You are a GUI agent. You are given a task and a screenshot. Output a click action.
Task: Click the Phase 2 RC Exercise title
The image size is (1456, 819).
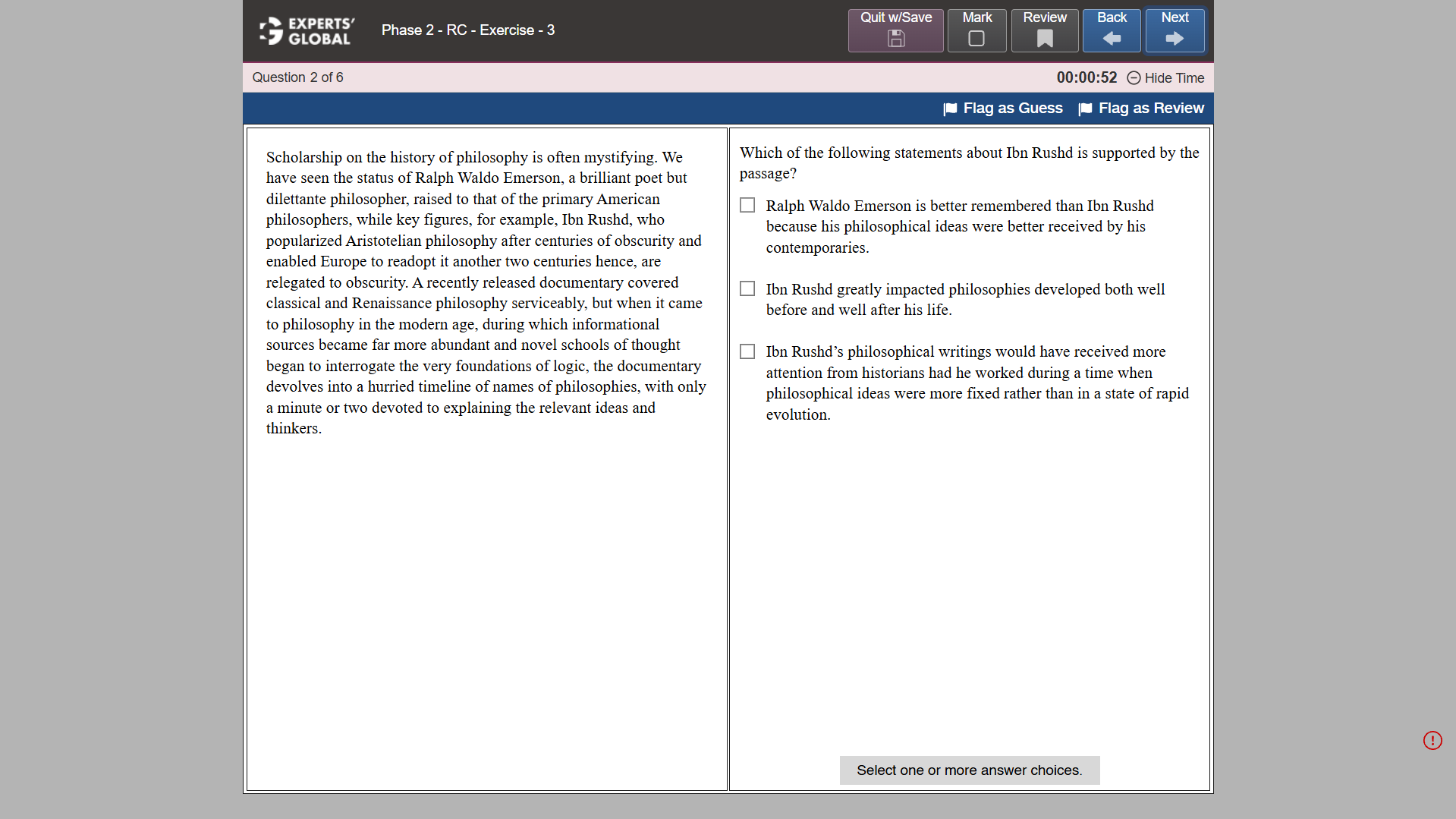tap(468, 30)
